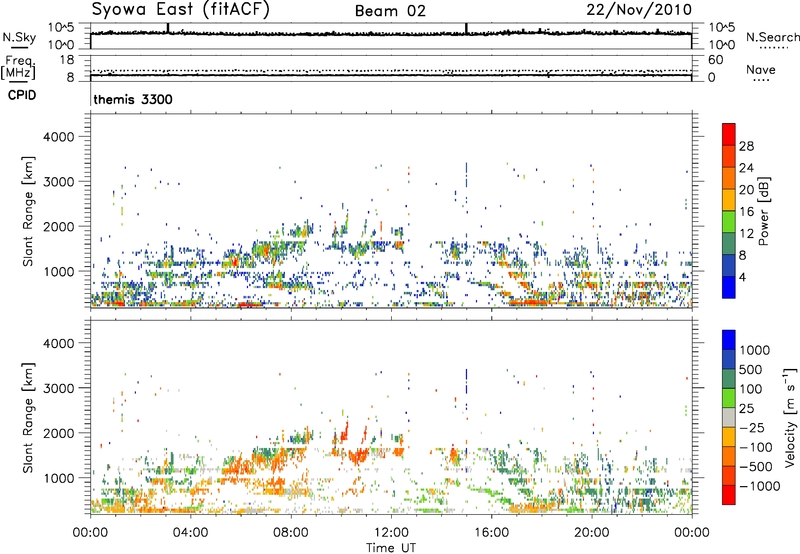Click the '08:00' time axis tick label

[291, 533]
